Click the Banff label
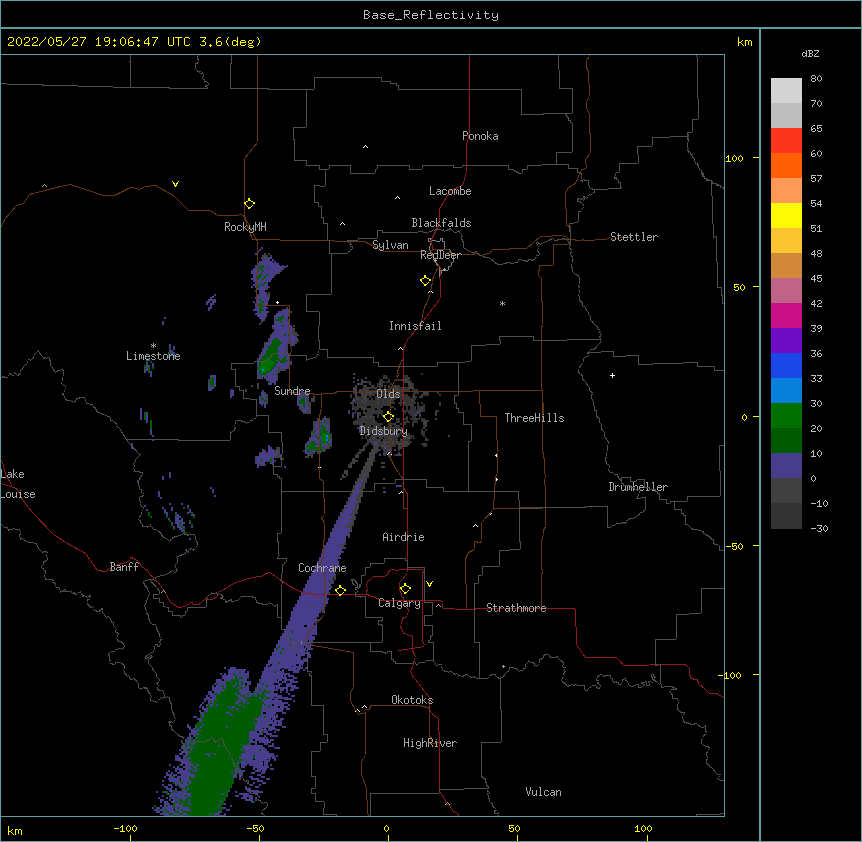The image size is (862, 842). [x=124, y=567]
